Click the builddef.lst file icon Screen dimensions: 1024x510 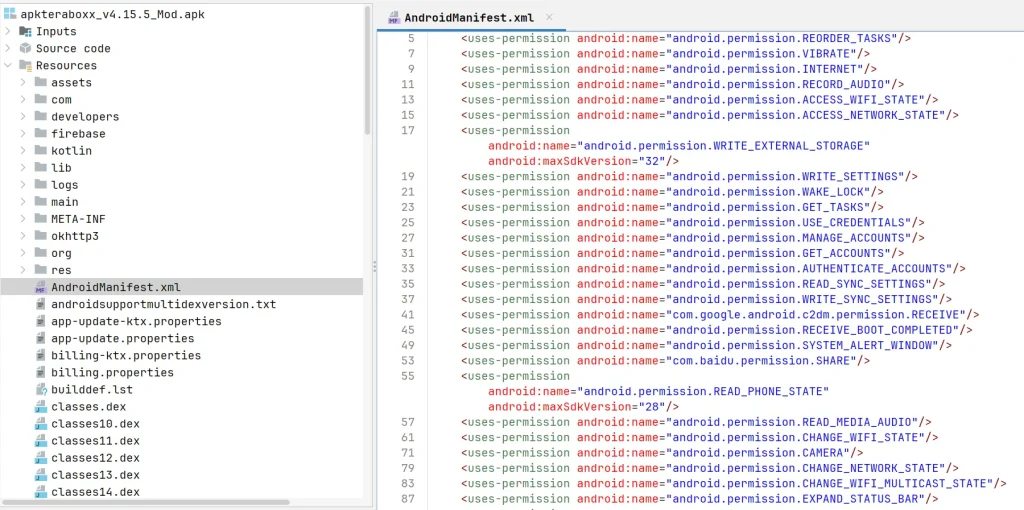click(40, 389)
